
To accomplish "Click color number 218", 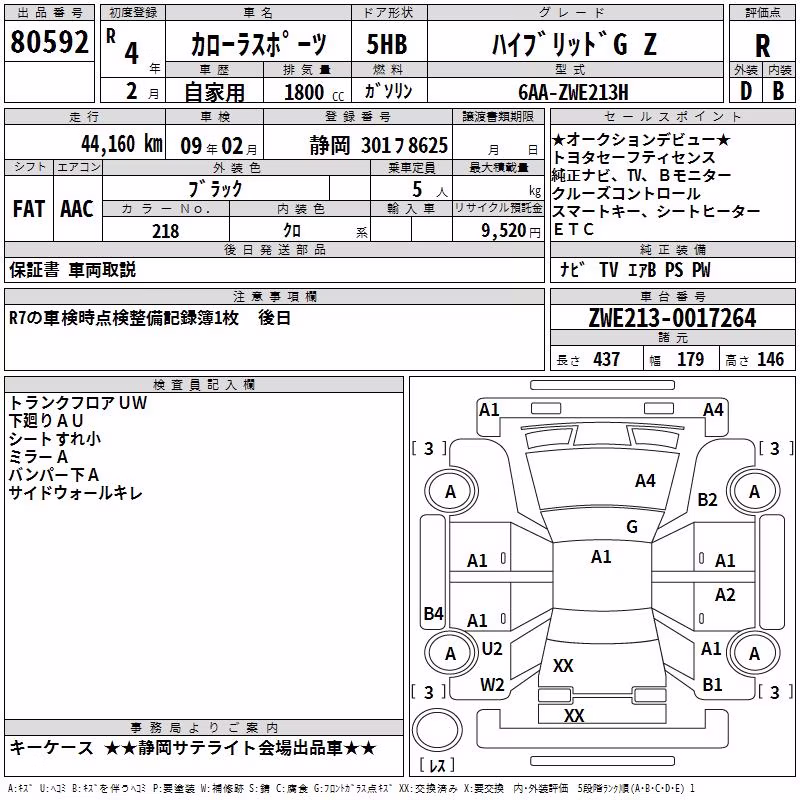I will (165, 231).
